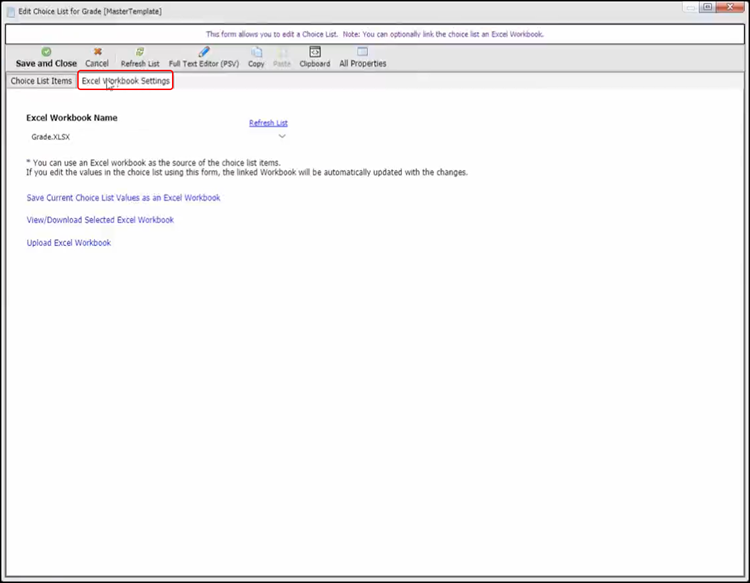This screenshot has width=750, height=583.
Task: Switch to the Choice List Items tab
Action: (41, 81)
